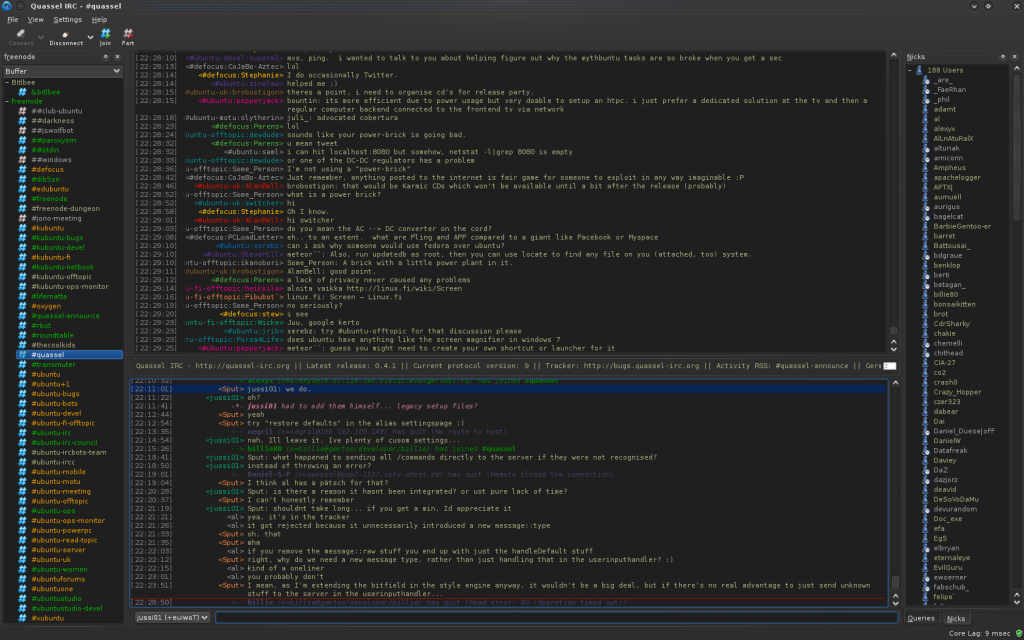Click the Disconnect toolbar icon

63,36
